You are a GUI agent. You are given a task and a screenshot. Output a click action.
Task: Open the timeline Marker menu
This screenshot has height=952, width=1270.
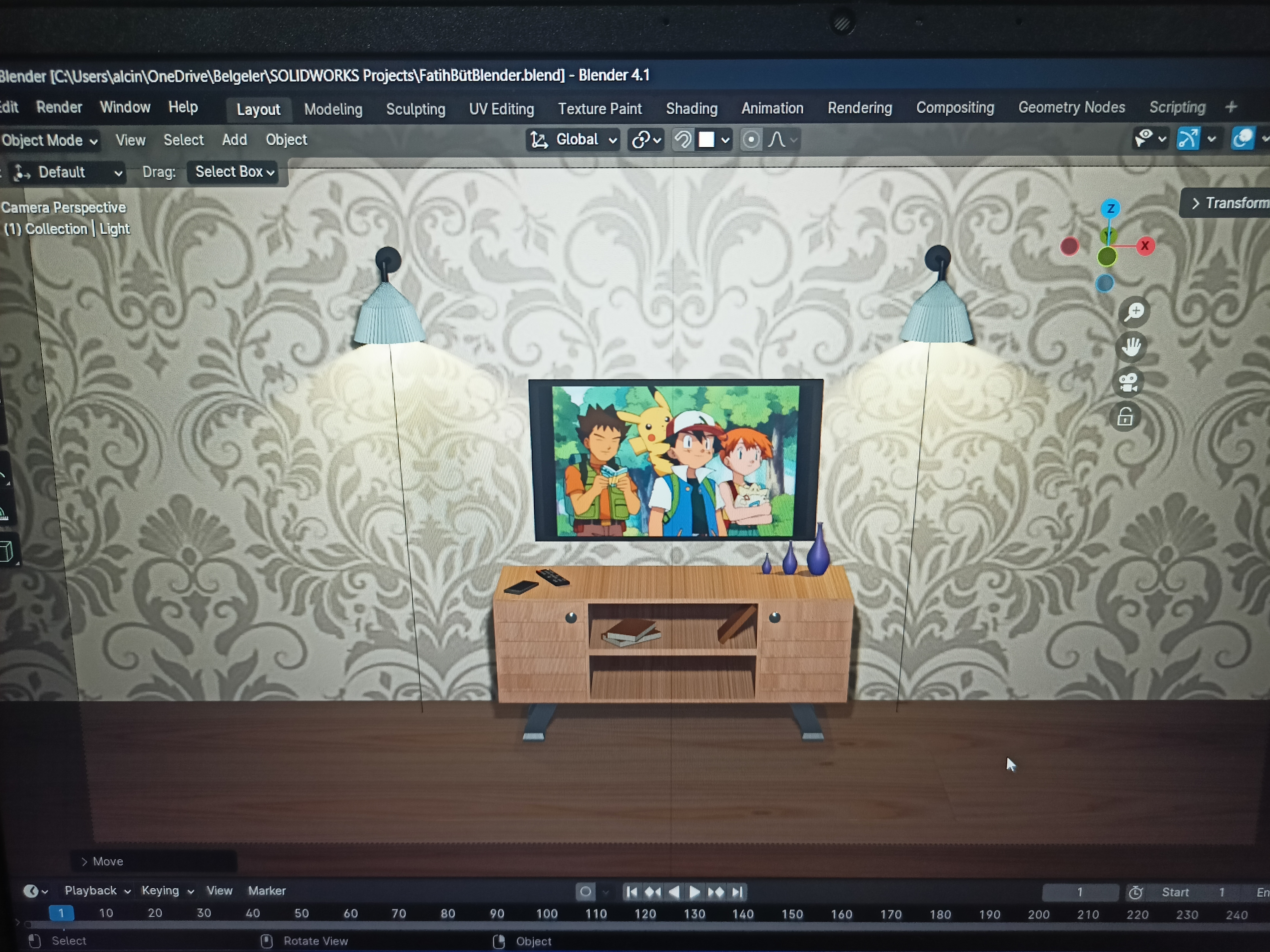click(x=267, y=891)
